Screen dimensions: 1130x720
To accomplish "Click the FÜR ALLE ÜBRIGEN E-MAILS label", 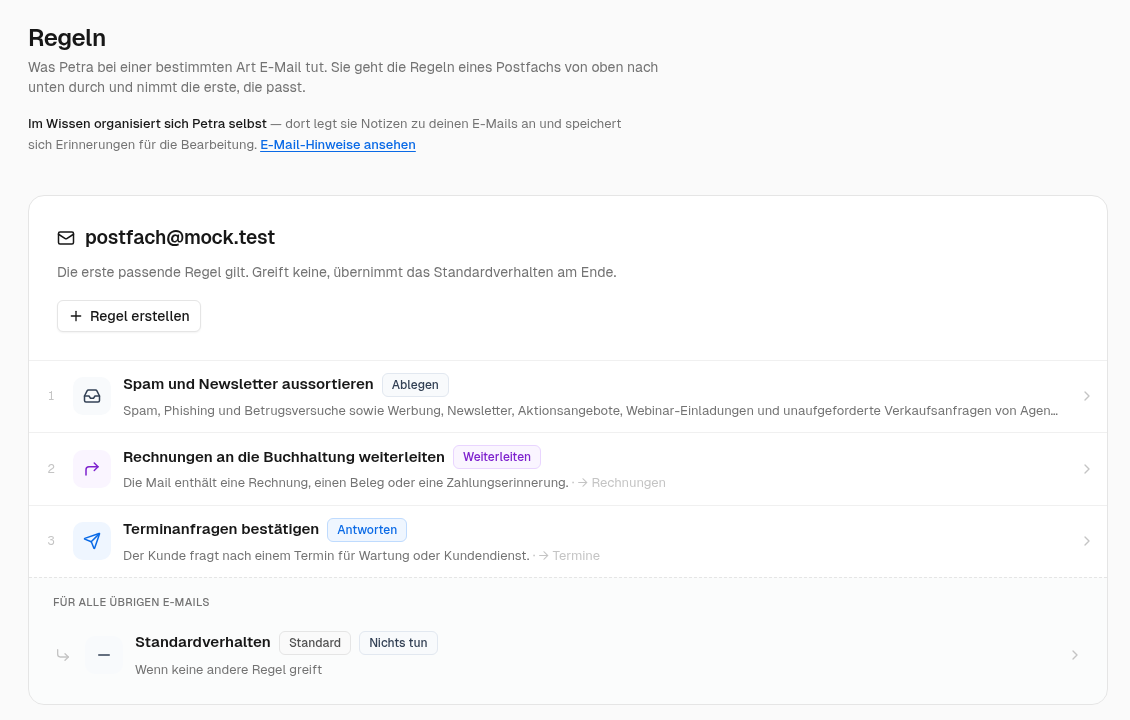I will coord(131,603).
